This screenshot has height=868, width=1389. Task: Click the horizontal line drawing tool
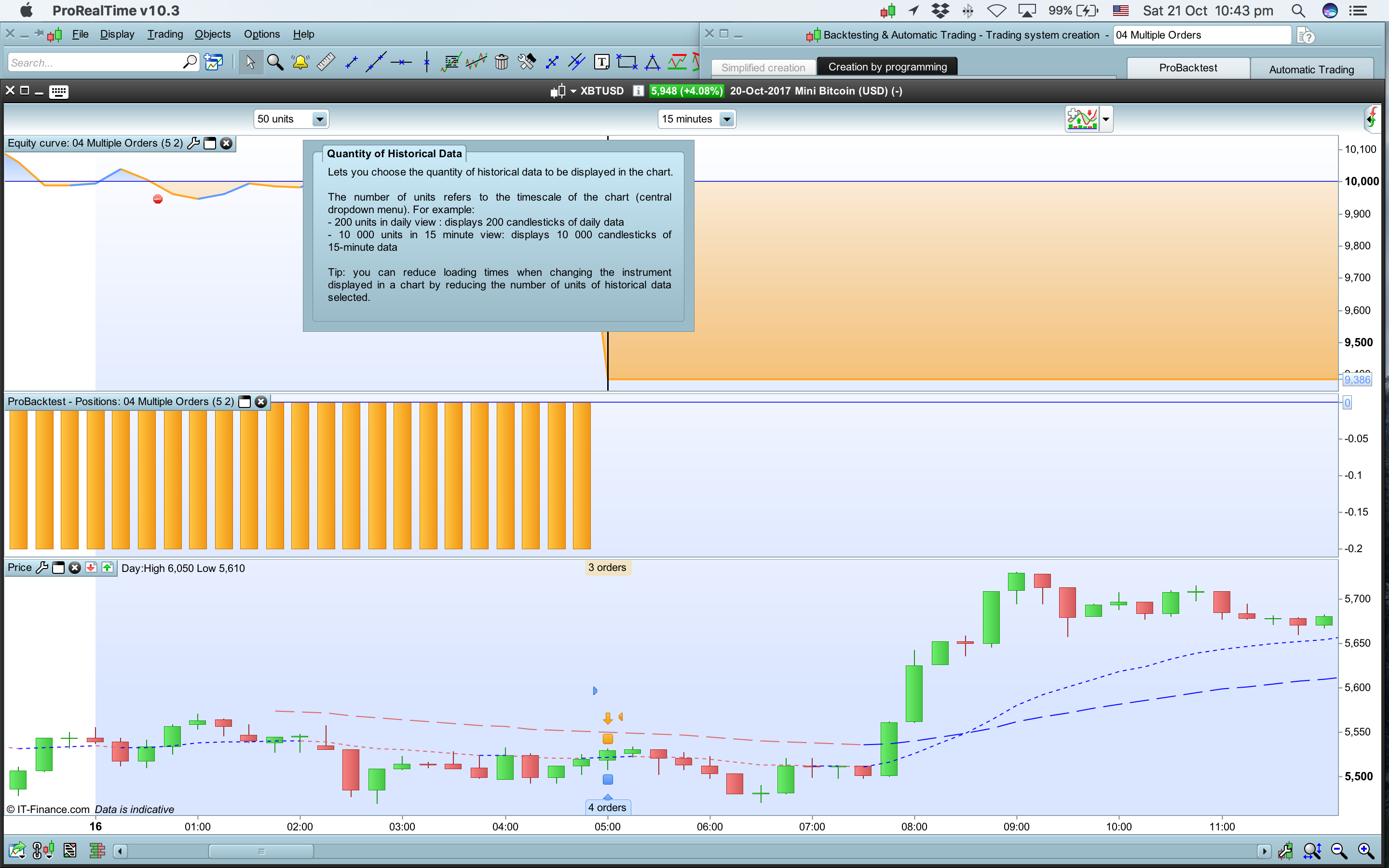point(401,62)
